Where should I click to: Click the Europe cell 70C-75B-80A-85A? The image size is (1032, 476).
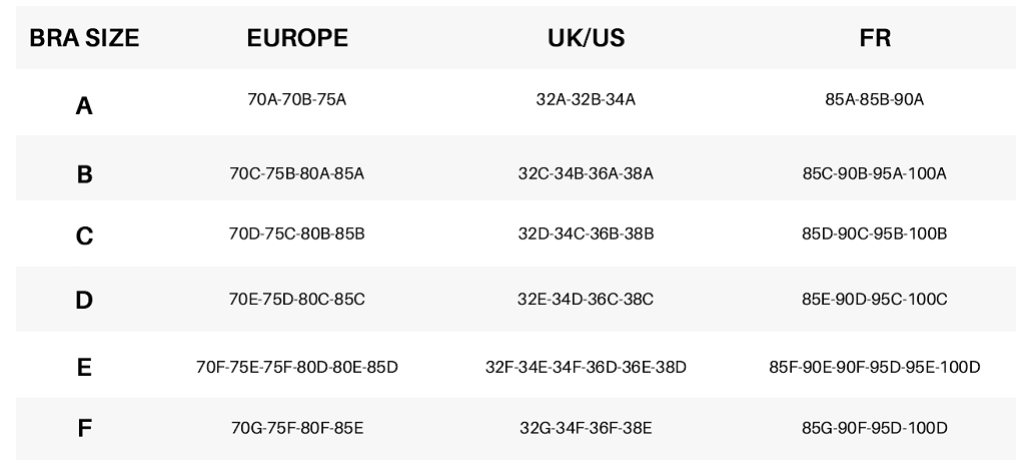click(x=297, y=174)
